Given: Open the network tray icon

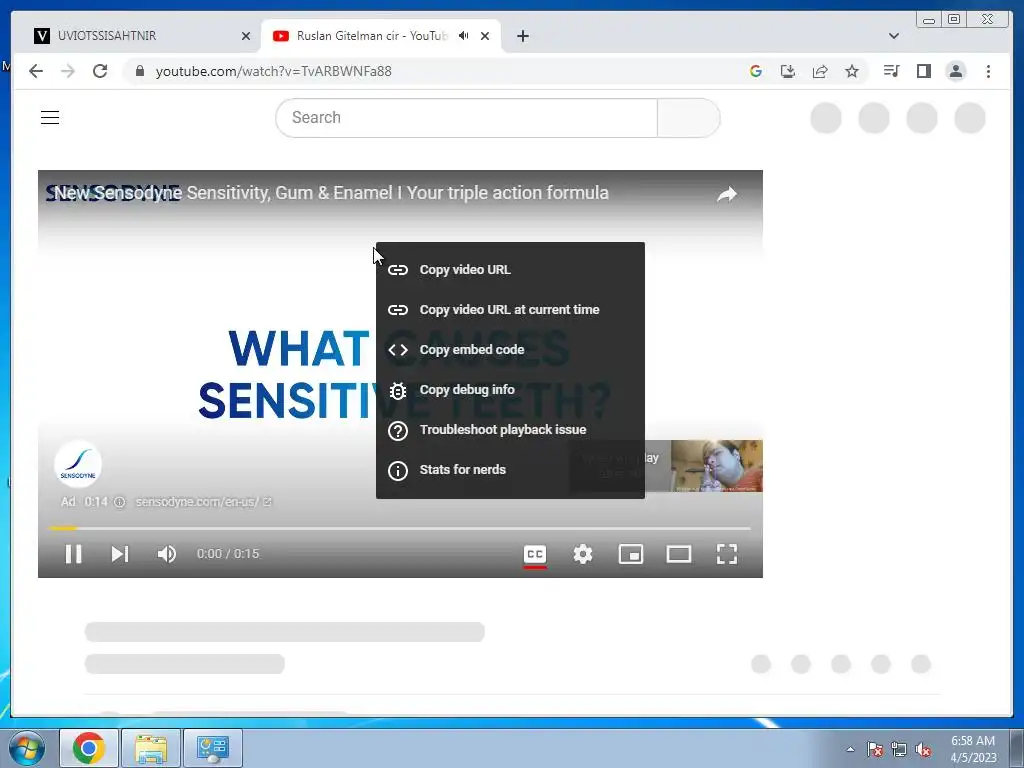Looking at the screenshot, I should 899,749.
